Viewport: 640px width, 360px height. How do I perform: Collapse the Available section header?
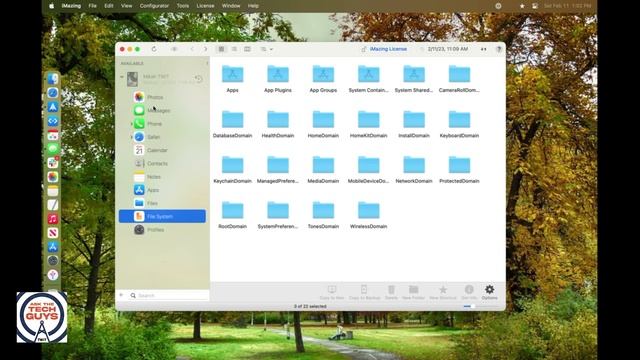207,63
